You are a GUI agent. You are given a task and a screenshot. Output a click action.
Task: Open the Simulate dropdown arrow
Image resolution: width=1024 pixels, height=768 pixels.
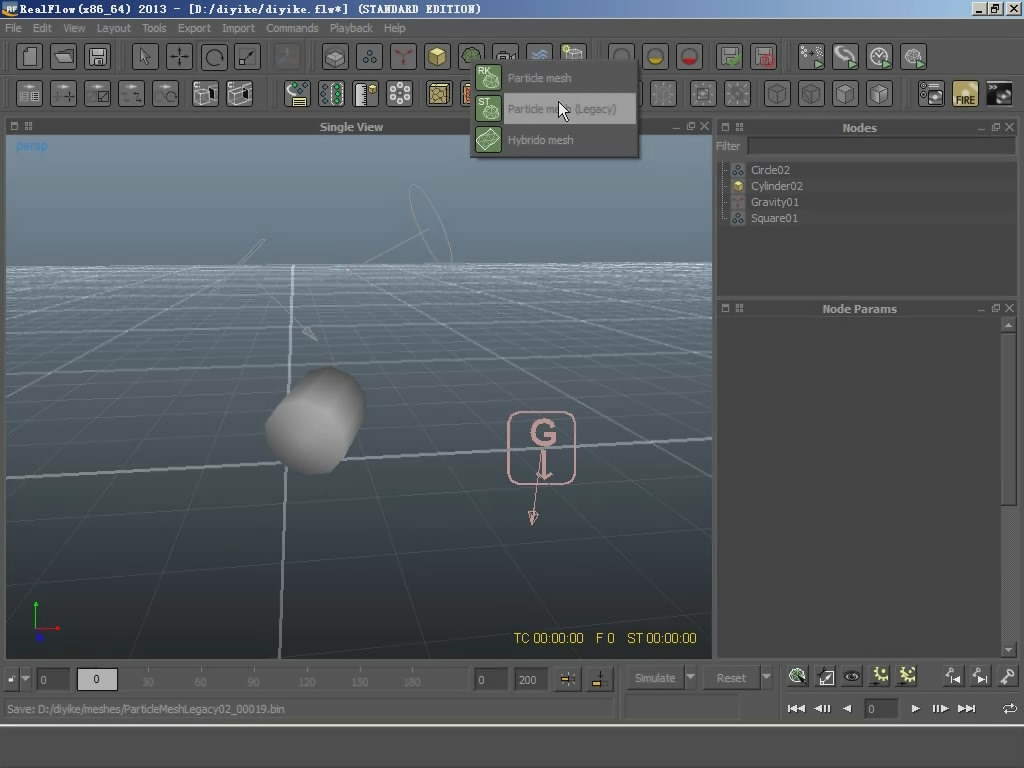(690, 677)
